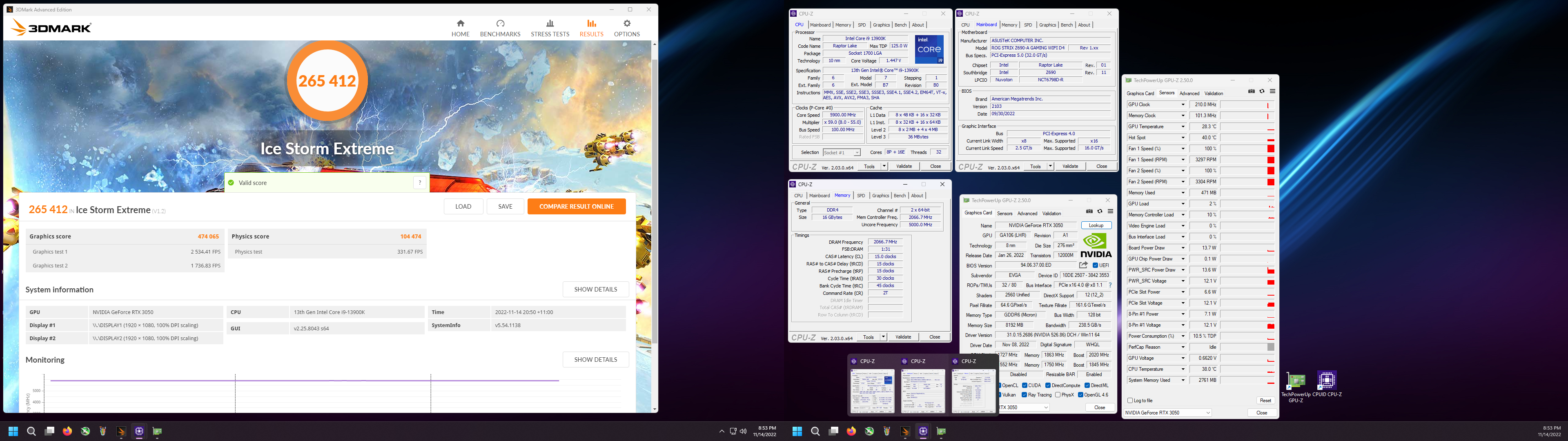Go to Benchmarks in 3DMark navigation
This screenshot has height=441, width=1568.
click(500, 28)
